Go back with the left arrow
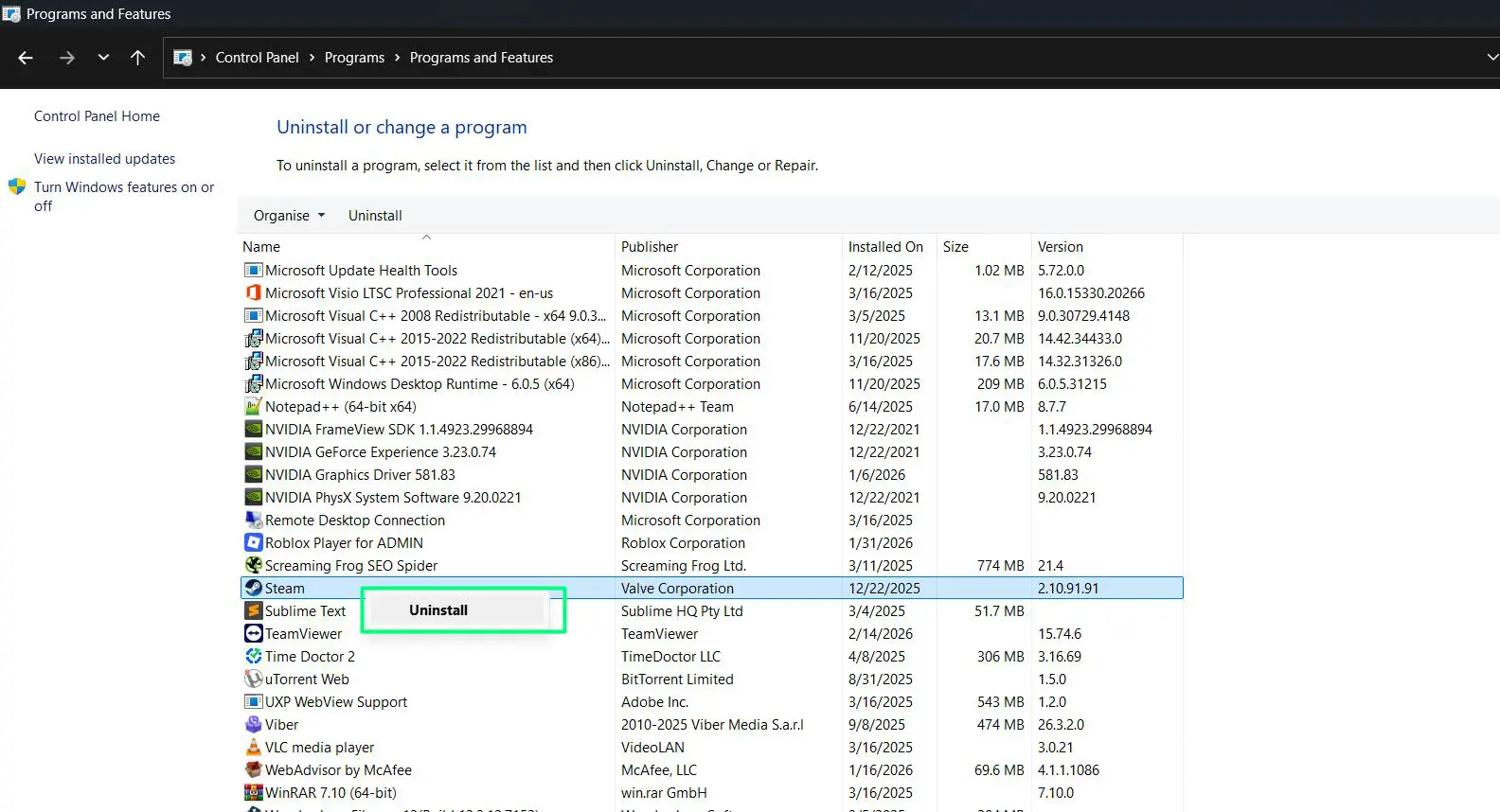The image size is (1500, 812). pyautogui.click(x=26, y=58)
